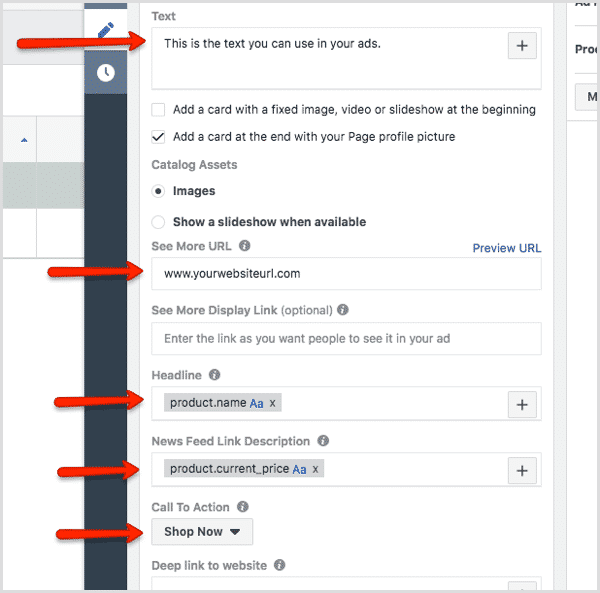Uncheck the Page profile picture end card option
Screen dimensions: 600x593
point(158,137)
